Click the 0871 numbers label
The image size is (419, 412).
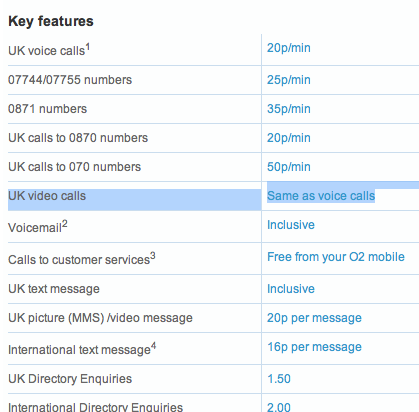coord(47,109)
